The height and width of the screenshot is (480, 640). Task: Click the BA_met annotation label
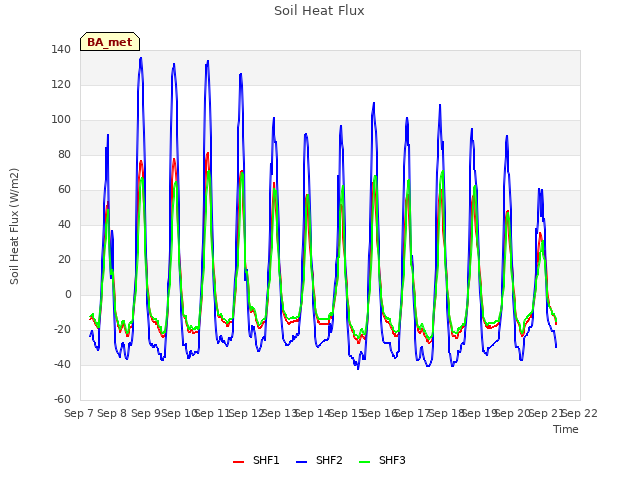click(x=110, y=42)
